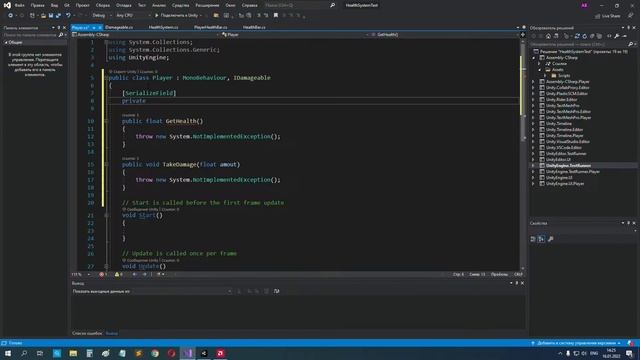Click the Live Share button

tap(608, 16)
